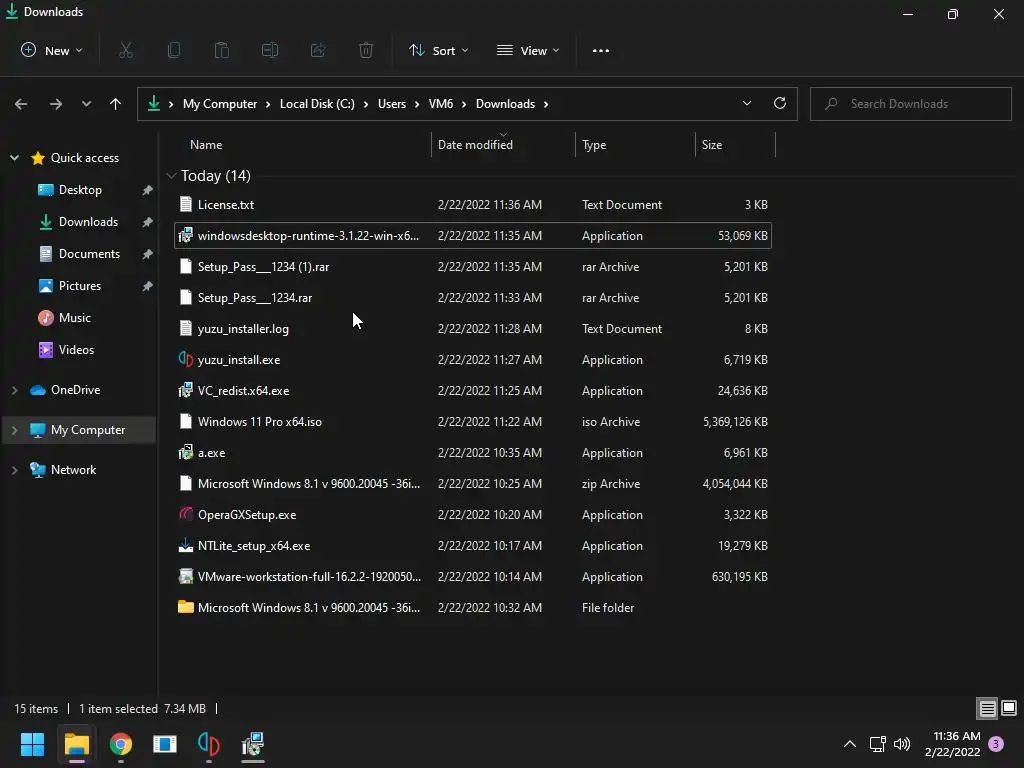Viewport: 1024px width, 768px height.
Task: Click My Computer in address breadcrumb
Action: point(220,104)
